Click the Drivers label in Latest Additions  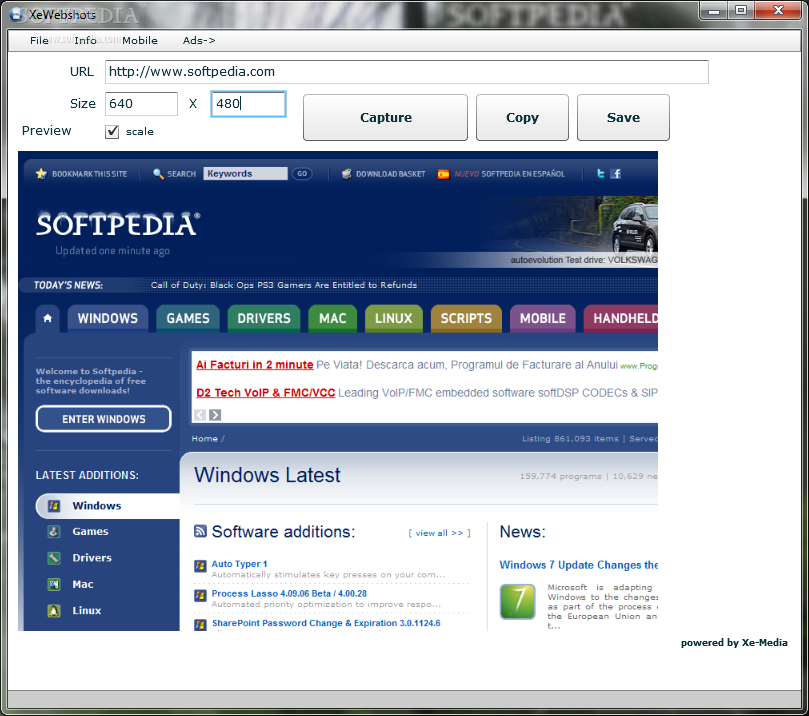point(92,558)
